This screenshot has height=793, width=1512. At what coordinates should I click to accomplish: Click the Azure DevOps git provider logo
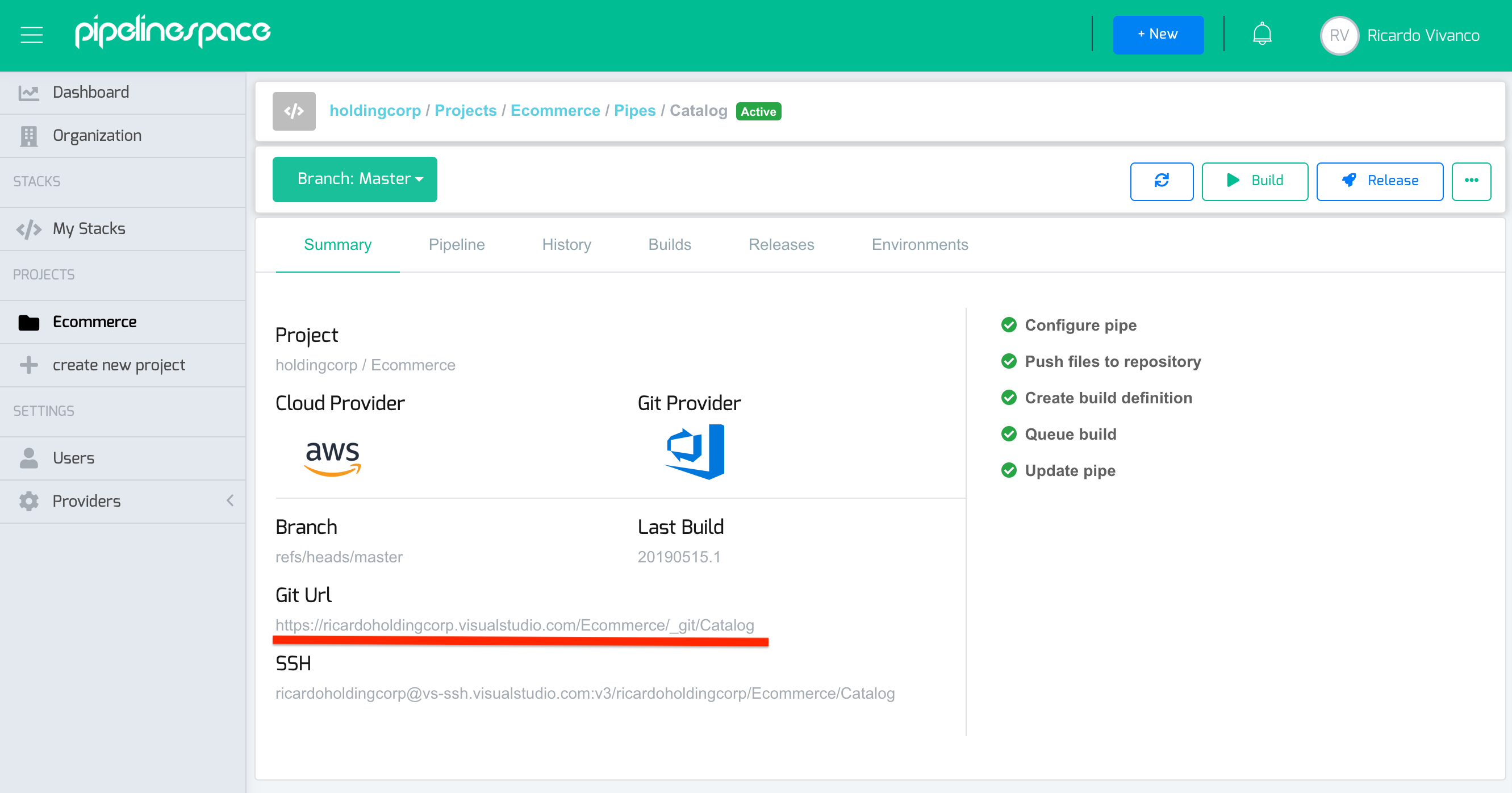tap(696, 452)
